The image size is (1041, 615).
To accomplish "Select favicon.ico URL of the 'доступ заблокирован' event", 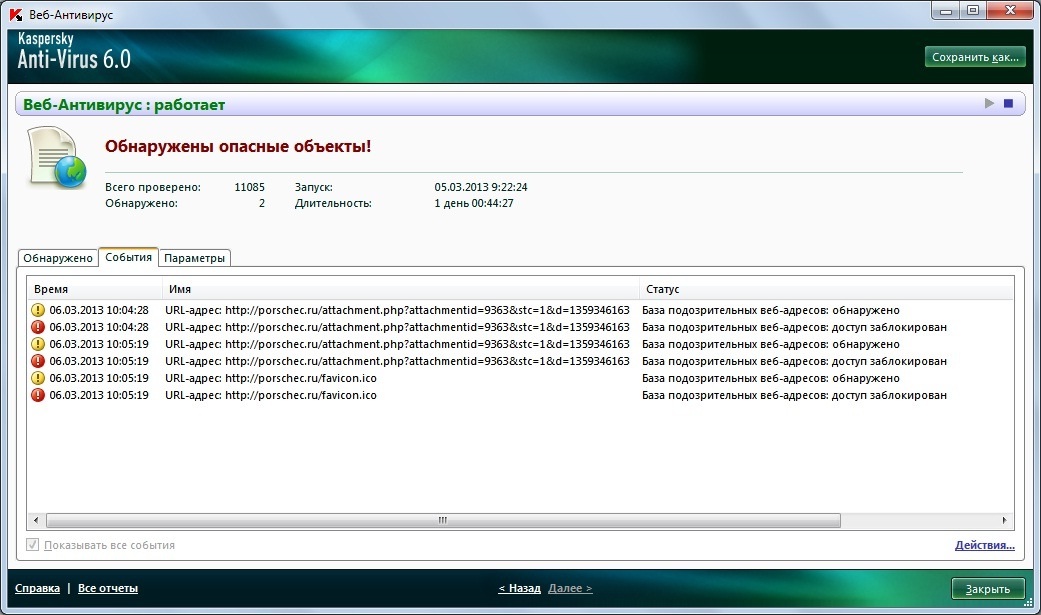I will coord(271,395).
